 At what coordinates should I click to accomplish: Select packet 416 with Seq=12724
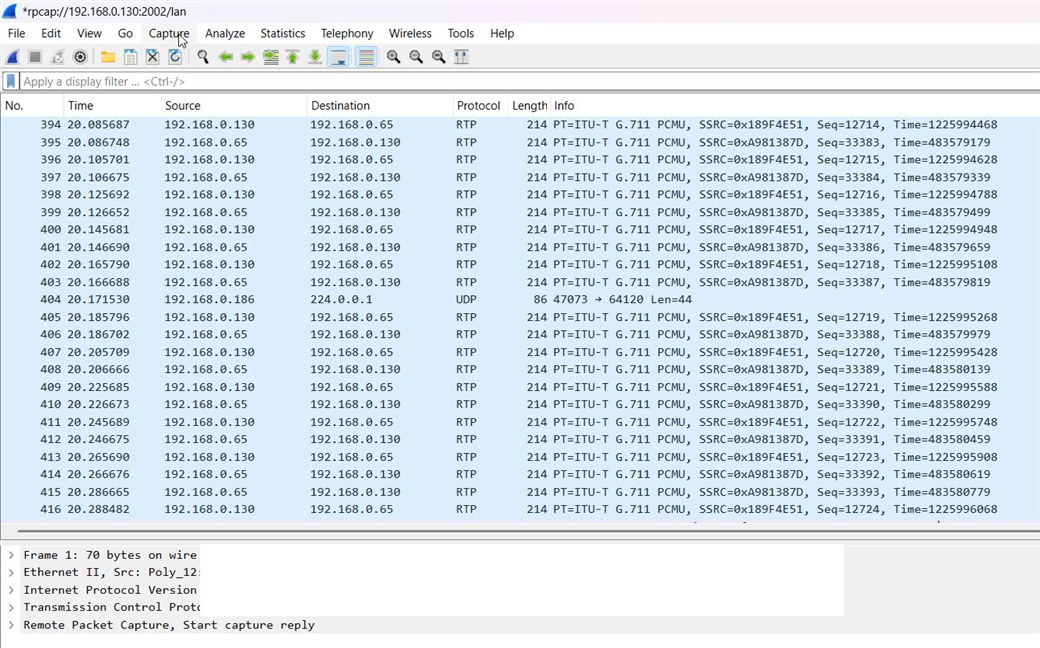point(520,509)
